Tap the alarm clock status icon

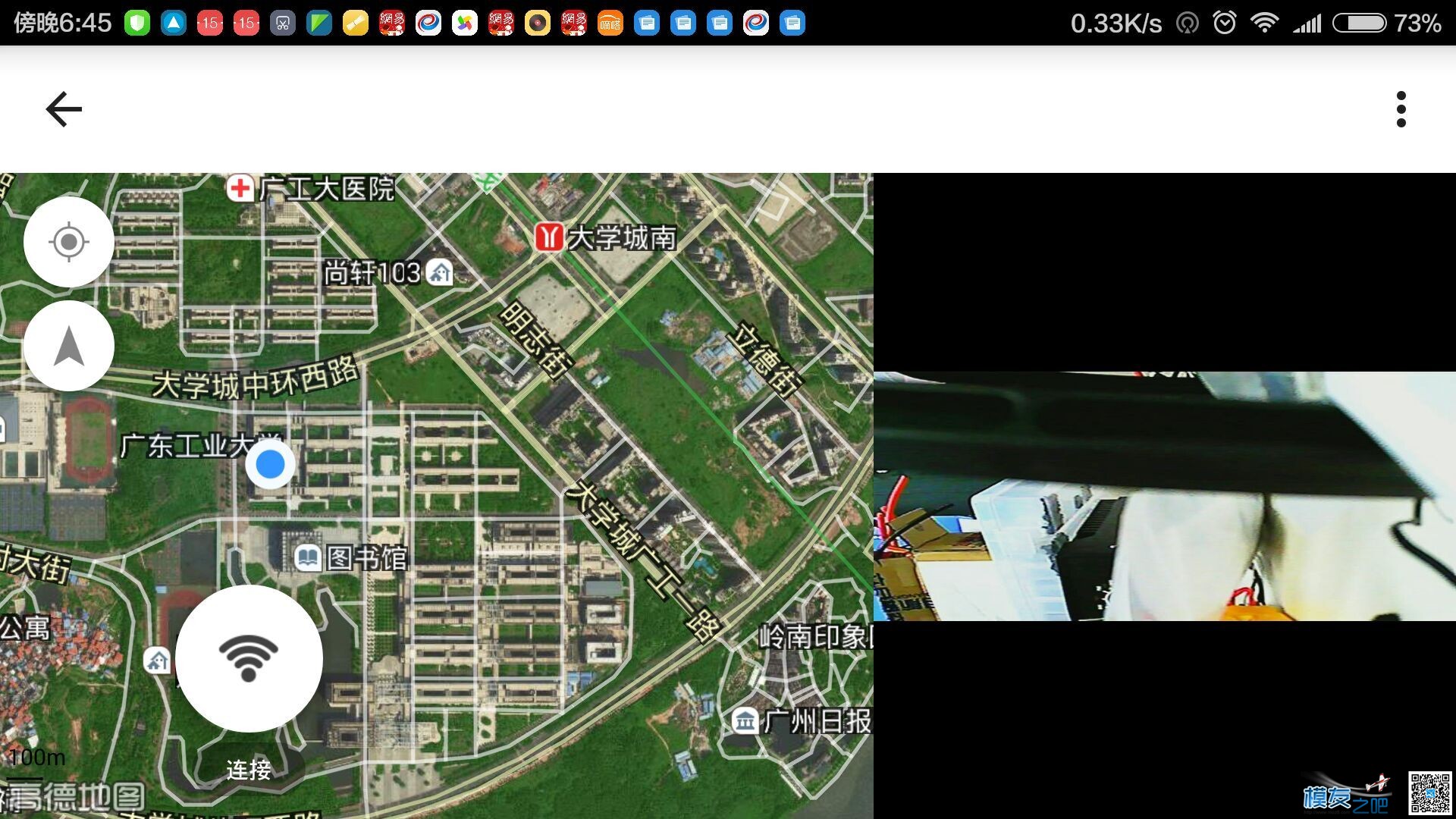[x=1225, y=23]
